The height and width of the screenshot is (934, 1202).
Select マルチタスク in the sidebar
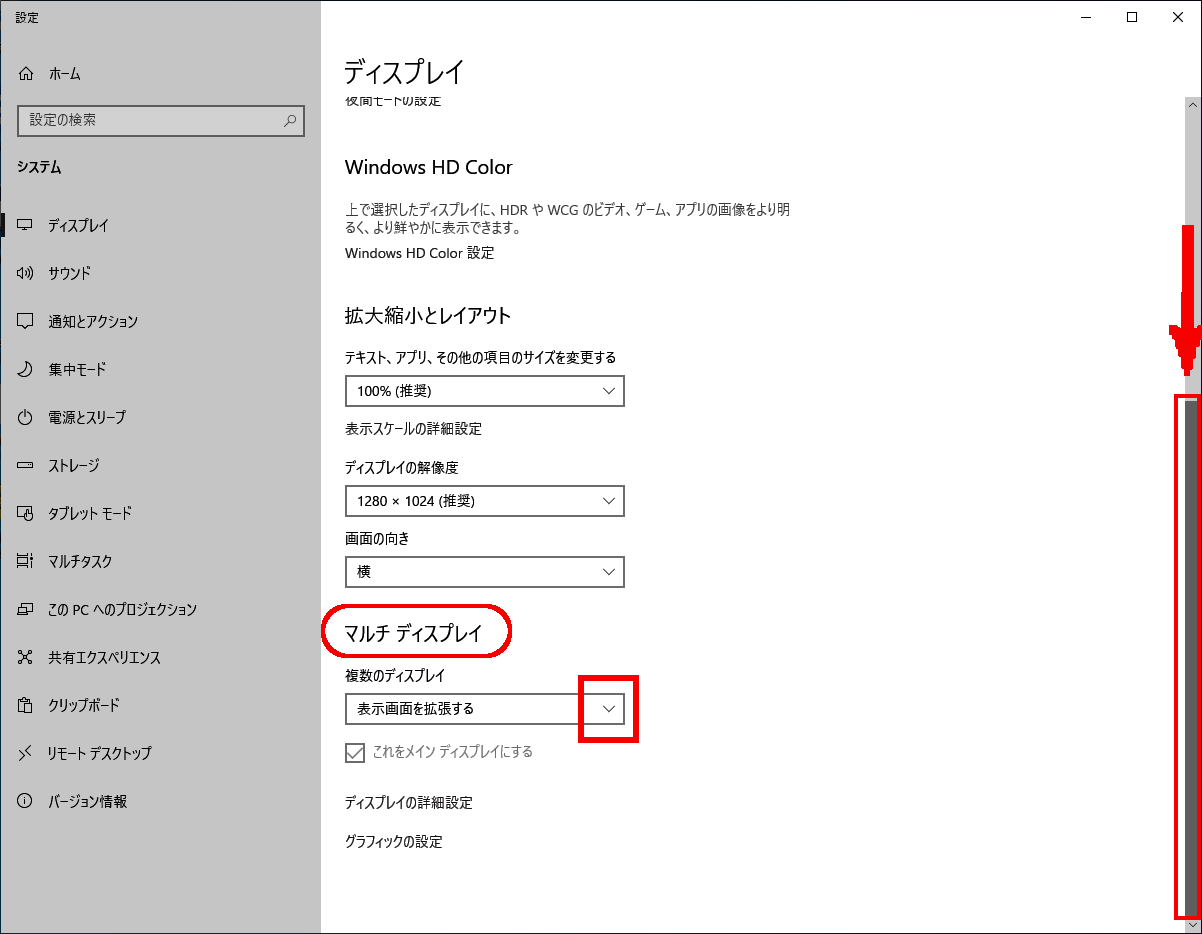(80, 561)
